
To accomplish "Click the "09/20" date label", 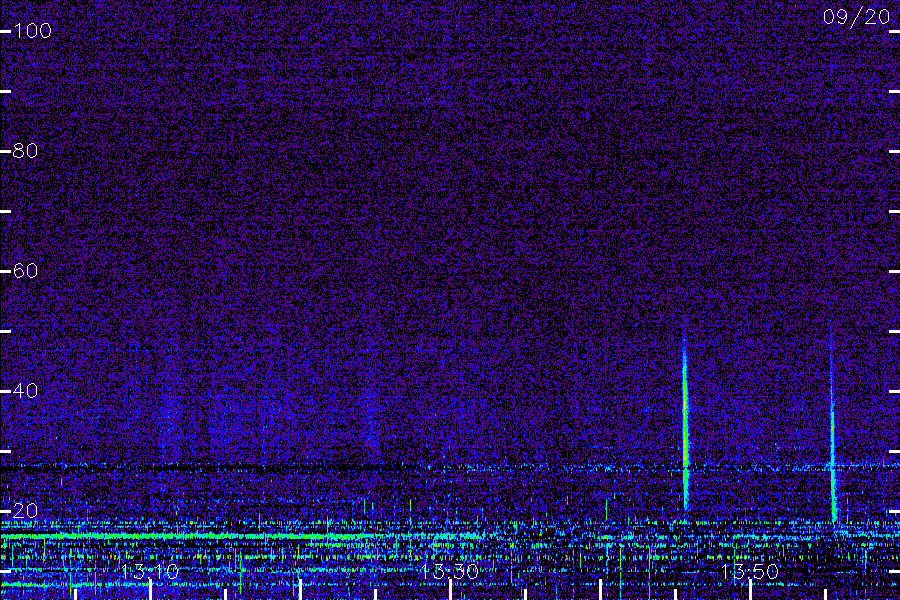I will point(856,17).
